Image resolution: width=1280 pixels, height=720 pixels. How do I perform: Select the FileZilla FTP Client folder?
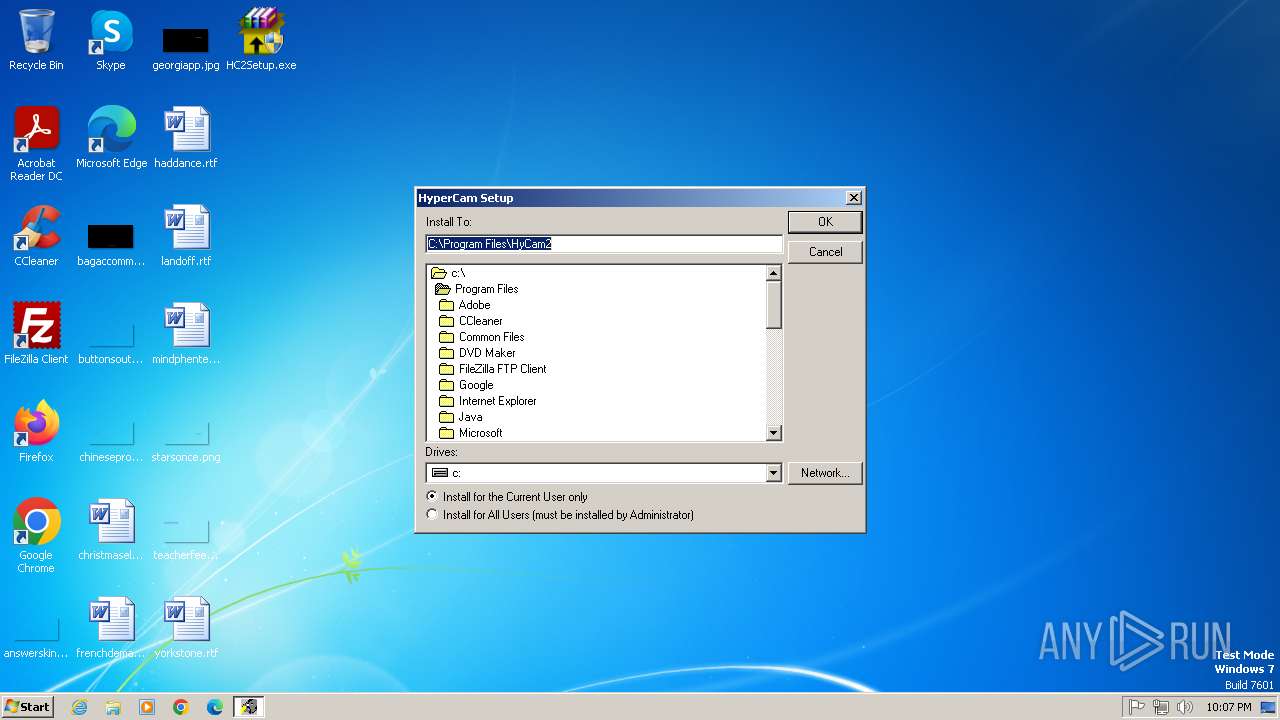click(493, 369)
